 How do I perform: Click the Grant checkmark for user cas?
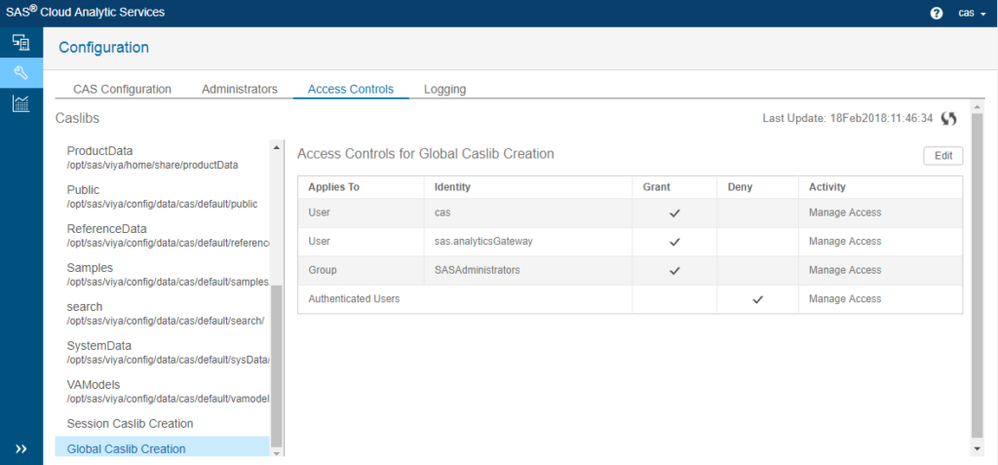[x=675, y=213]
